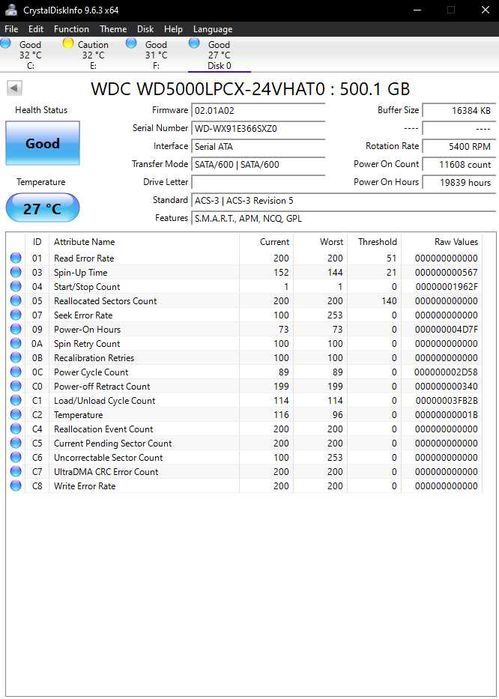
Task: Click raw value 000000004D7F
Action: click(x=446, y=329)
